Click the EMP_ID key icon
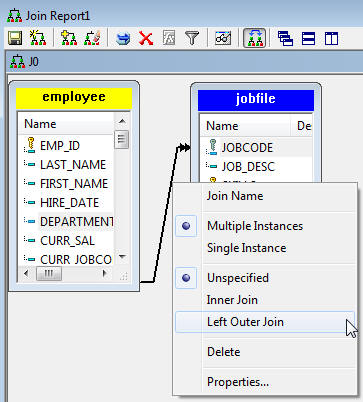The height and width of the screenshot is (402, 363). 30,145
